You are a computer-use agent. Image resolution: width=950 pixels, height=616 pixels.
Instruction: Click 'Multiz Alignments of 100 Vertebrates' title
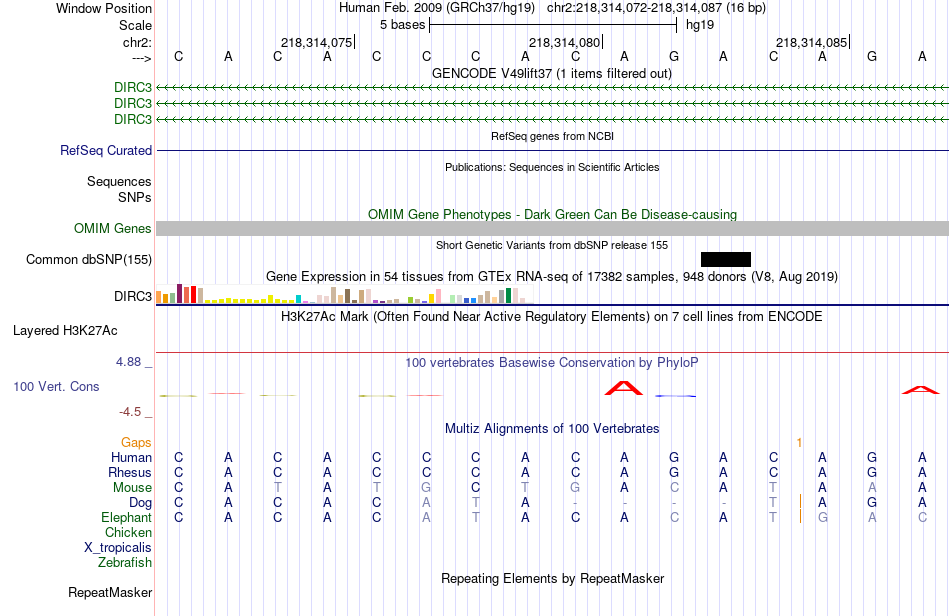click(552, 428)
